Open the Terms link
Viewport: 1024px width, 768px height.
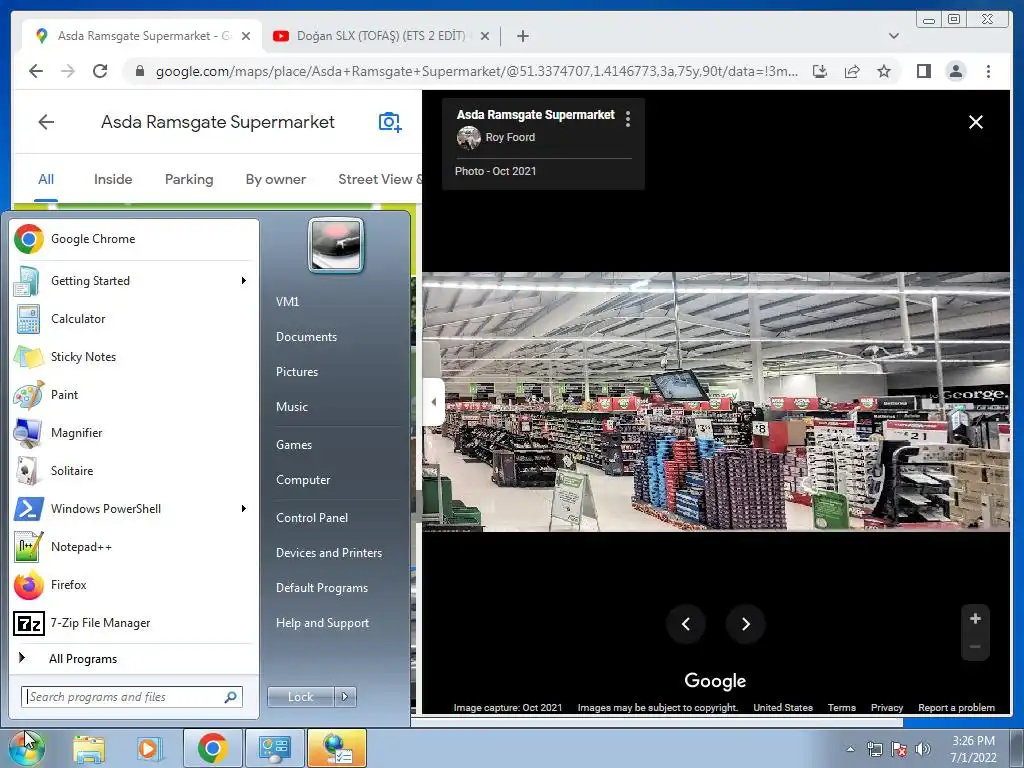pos(842,707)
